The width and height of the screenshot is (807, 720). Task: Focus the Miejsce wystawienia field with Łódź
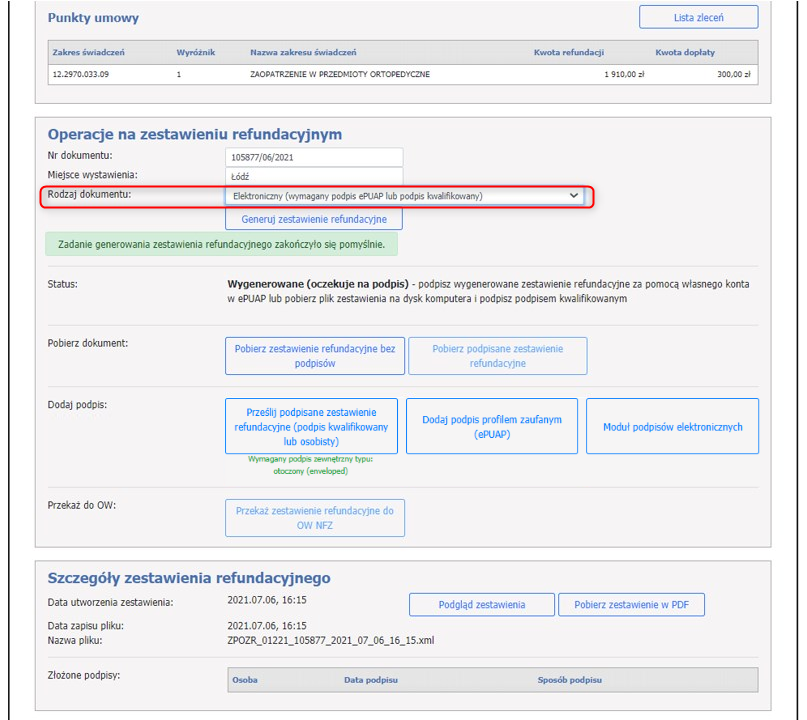[x=314, y=176]
